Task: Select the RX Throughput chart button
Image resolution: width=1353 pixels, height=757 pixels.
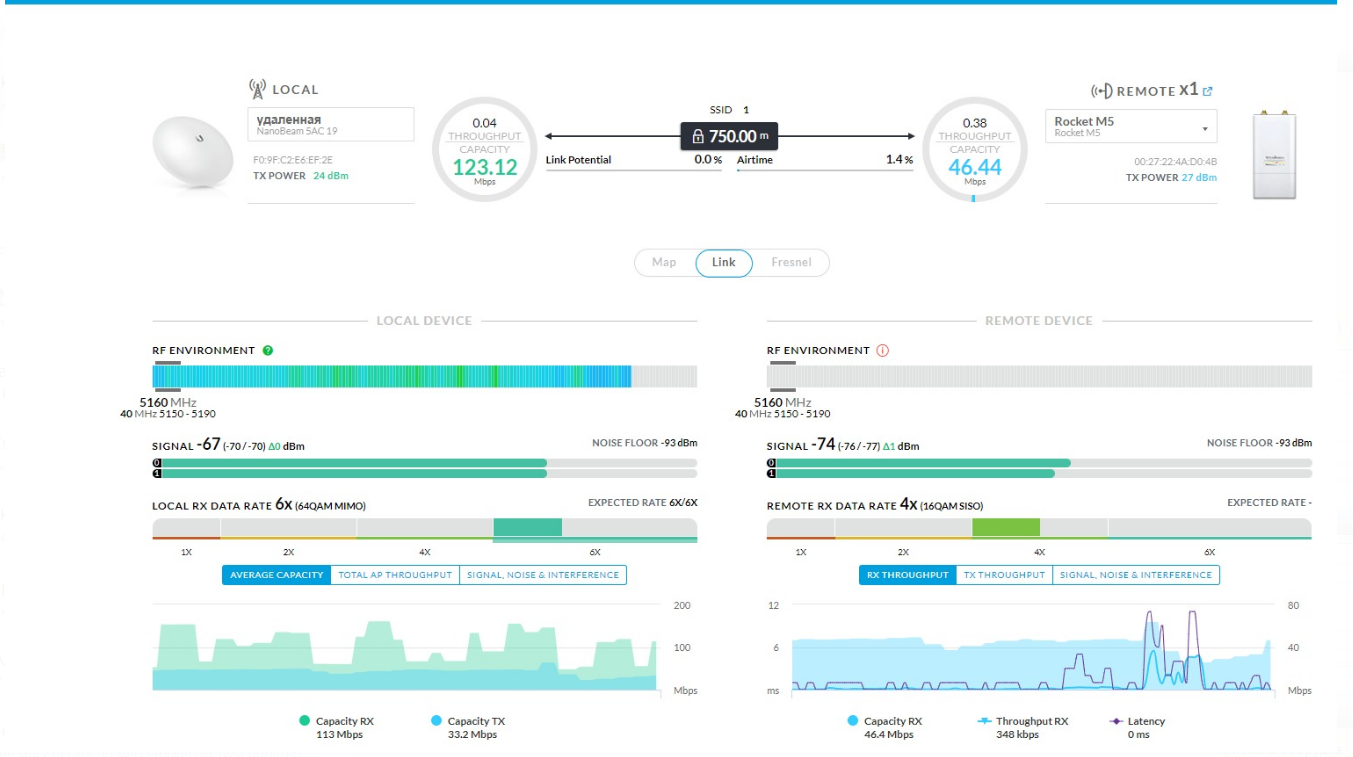Action: 907,575
